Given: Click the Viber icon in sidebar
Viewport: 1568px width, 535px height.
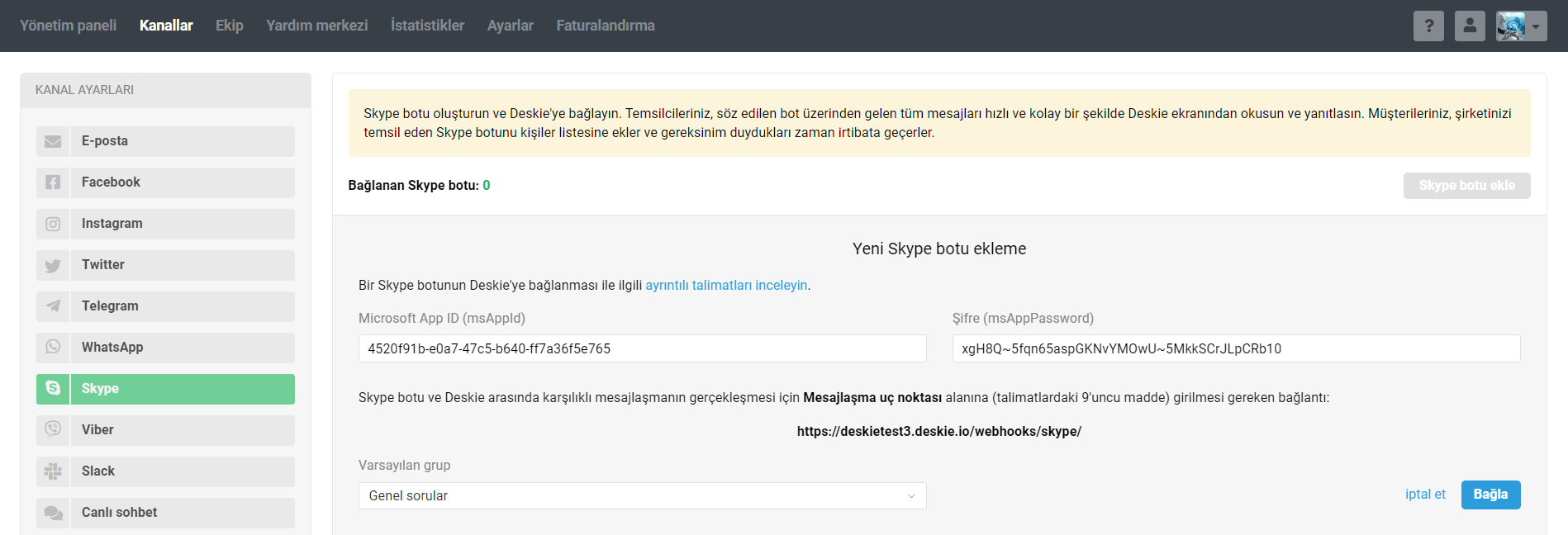Looking at the screenshot, I should (x=53, y=429).
